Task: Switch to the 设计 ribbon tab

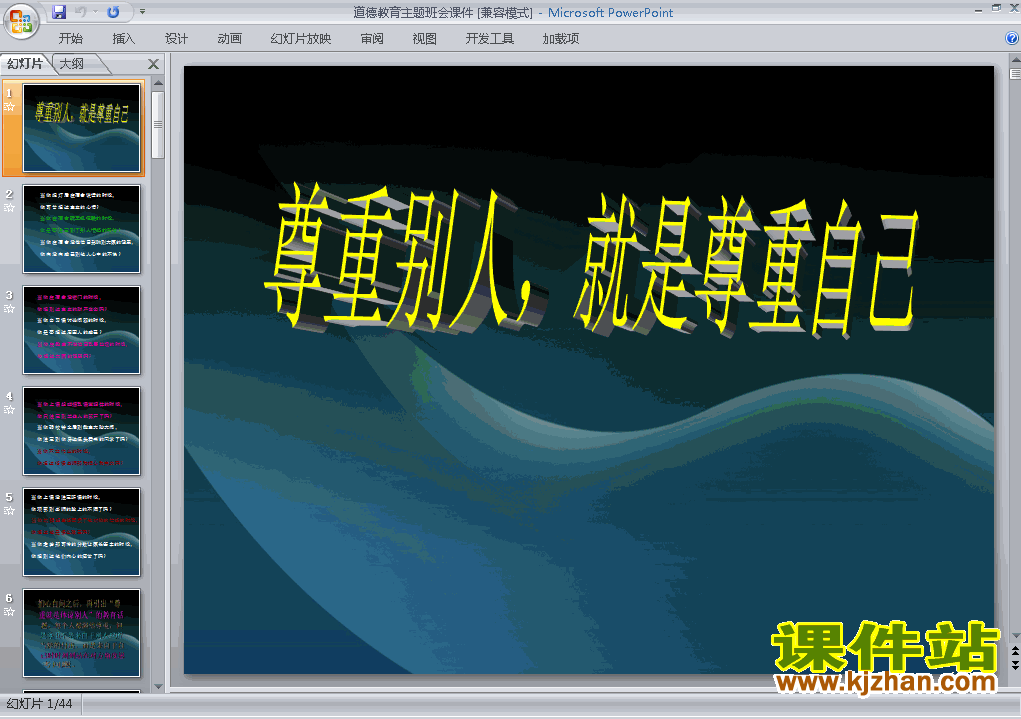Action: (176, 38)
